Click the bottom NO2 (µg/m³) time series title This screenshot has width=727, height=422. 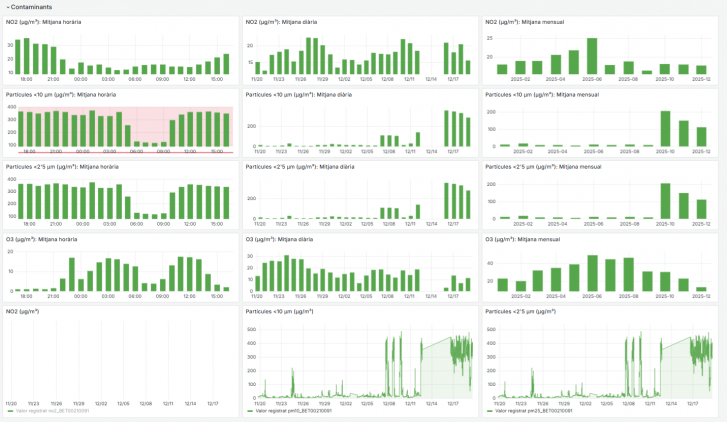[24, 311]
